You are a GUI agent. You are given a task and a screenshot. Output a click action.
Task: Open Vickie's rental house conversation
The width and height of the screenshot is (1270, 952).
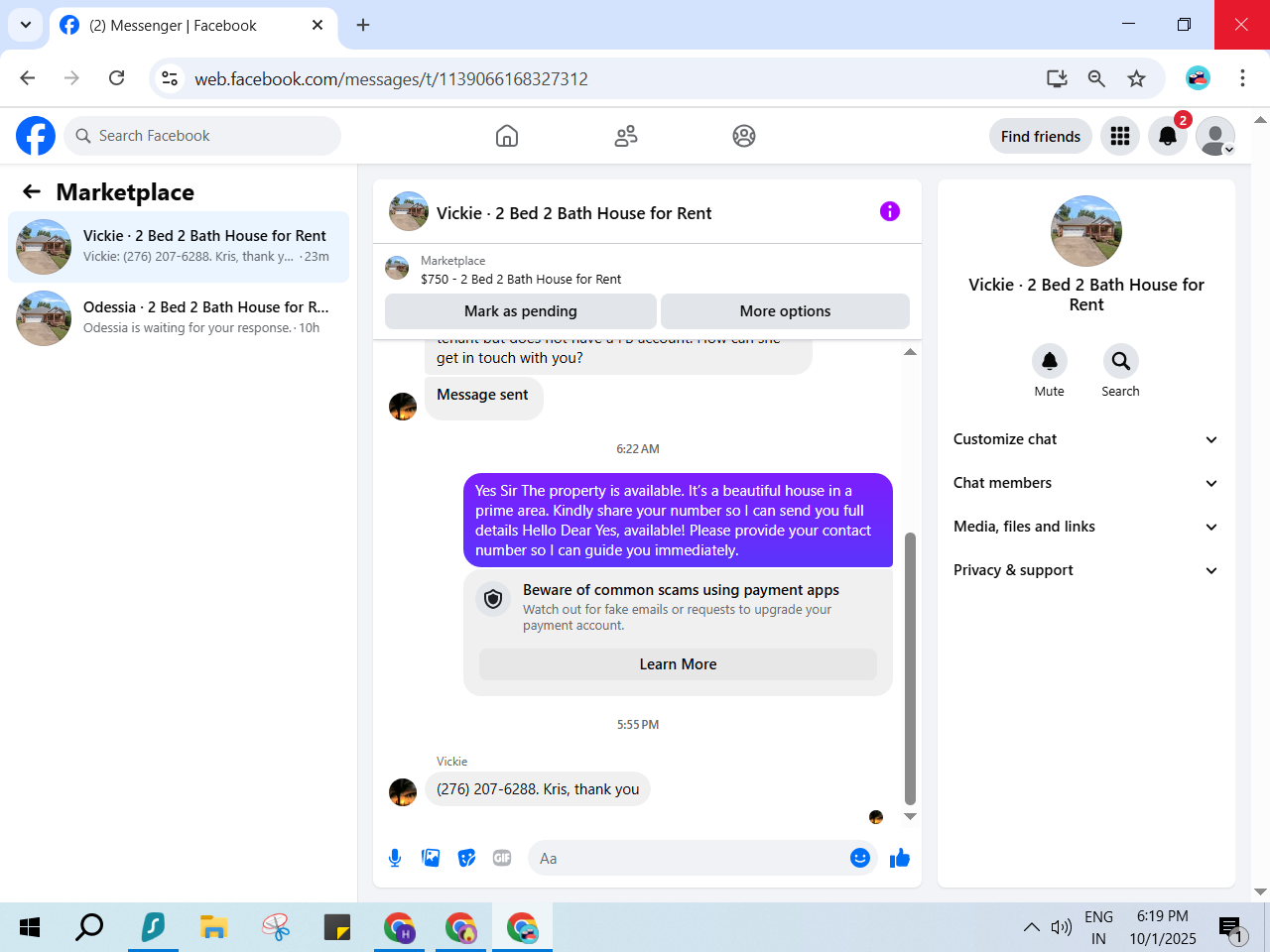(179, 247)
